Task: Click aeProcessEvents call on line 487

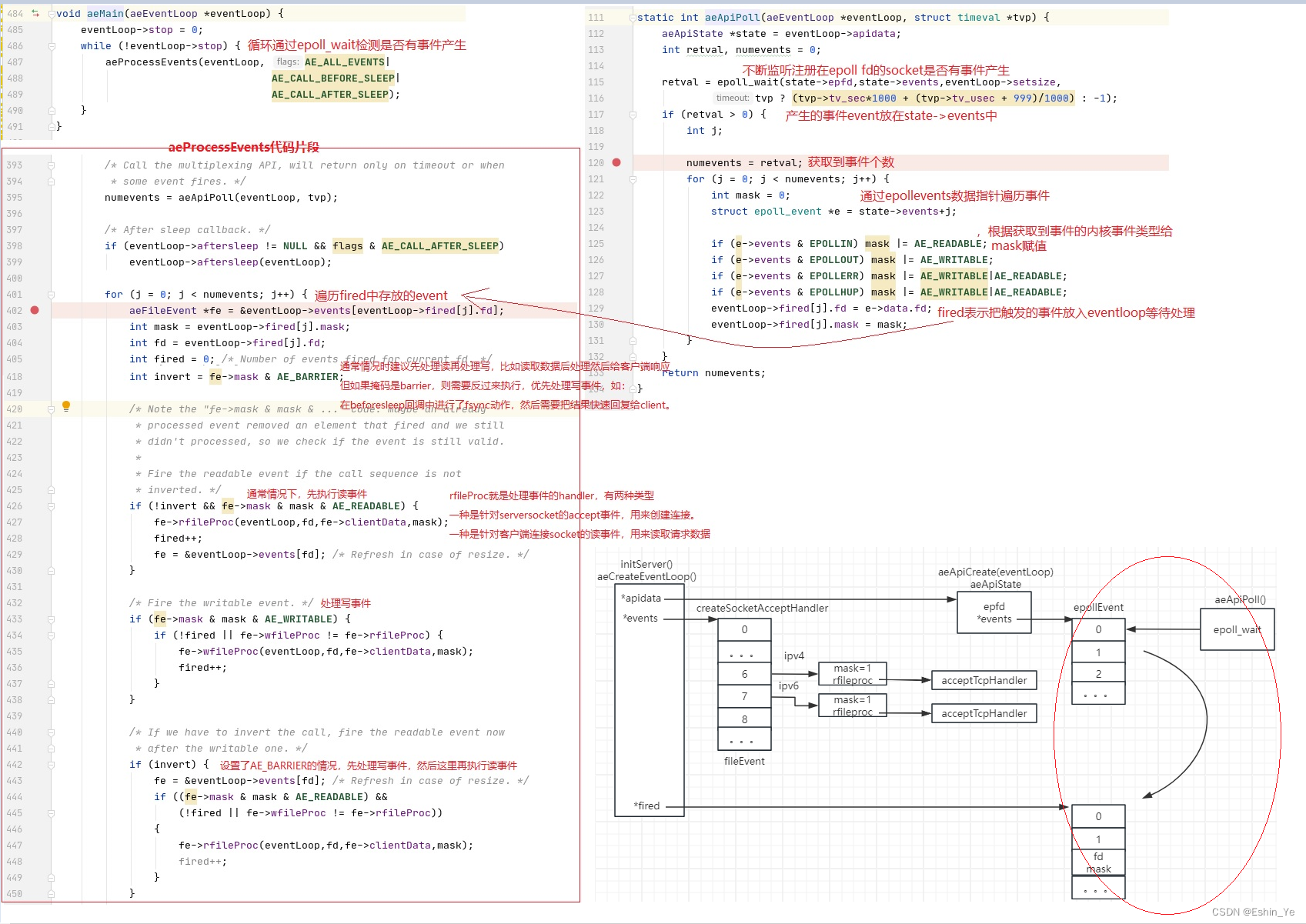Action: tap(152, 62)
